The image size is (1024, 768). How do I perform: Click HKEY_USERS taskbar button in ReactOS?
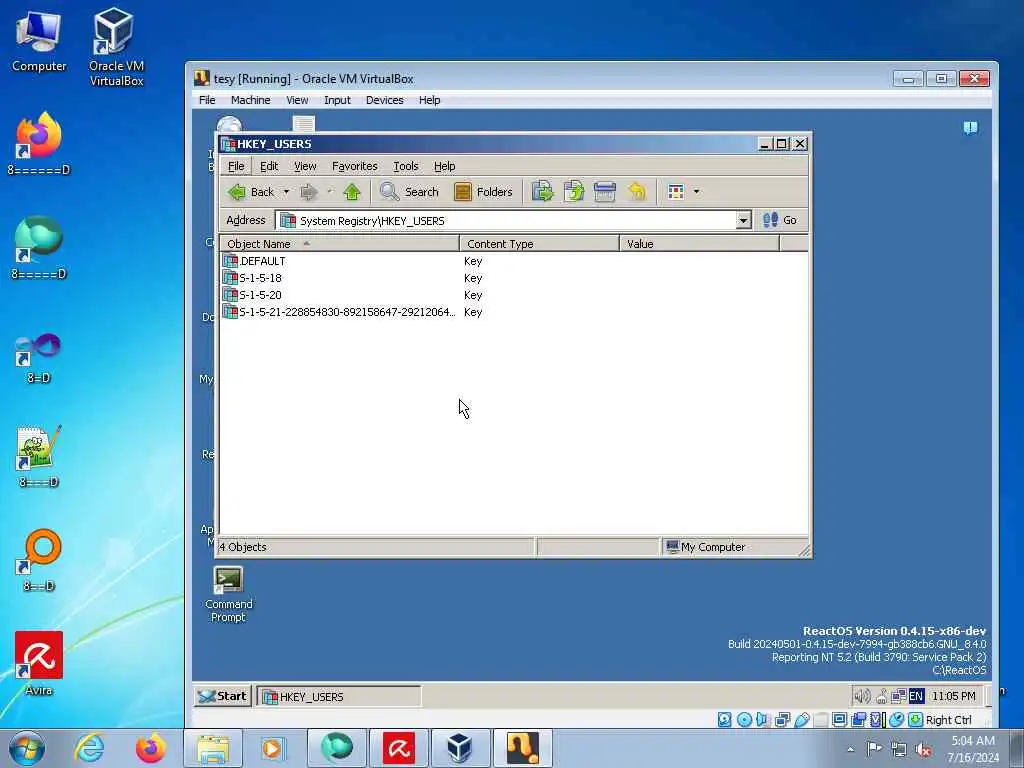tap(338, 697)
